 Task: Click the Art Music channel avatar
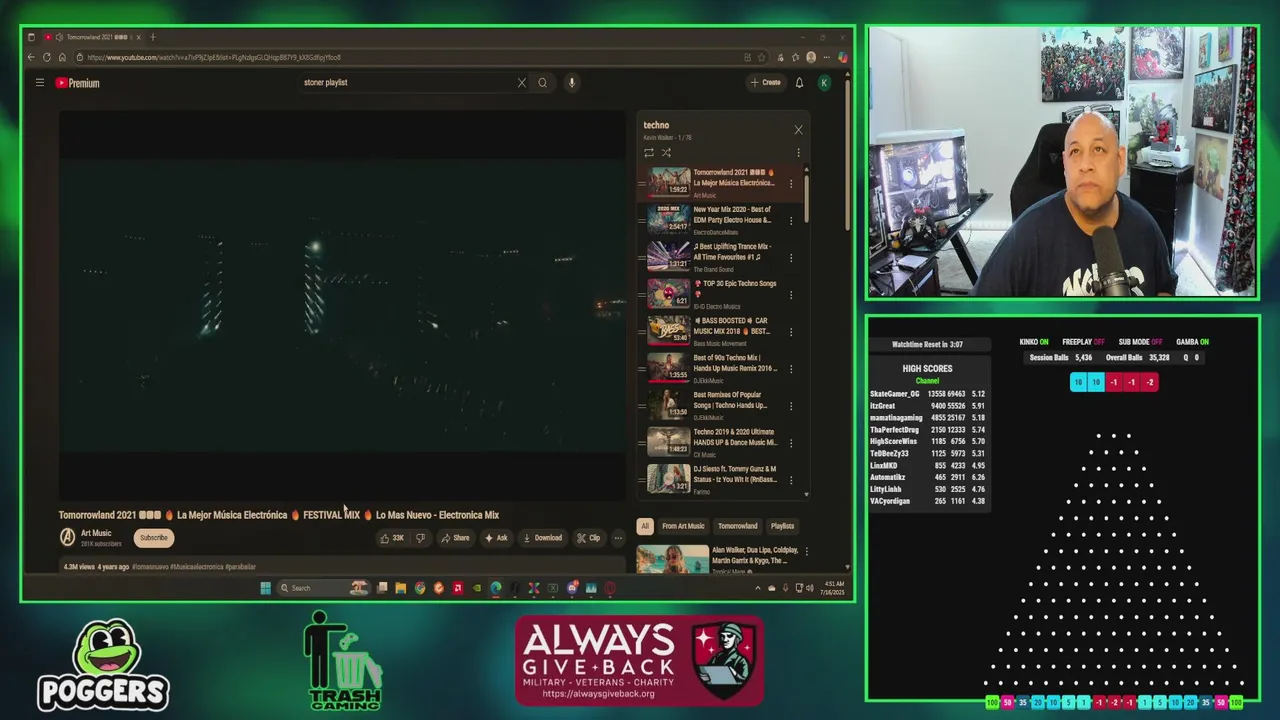point(67,538)
